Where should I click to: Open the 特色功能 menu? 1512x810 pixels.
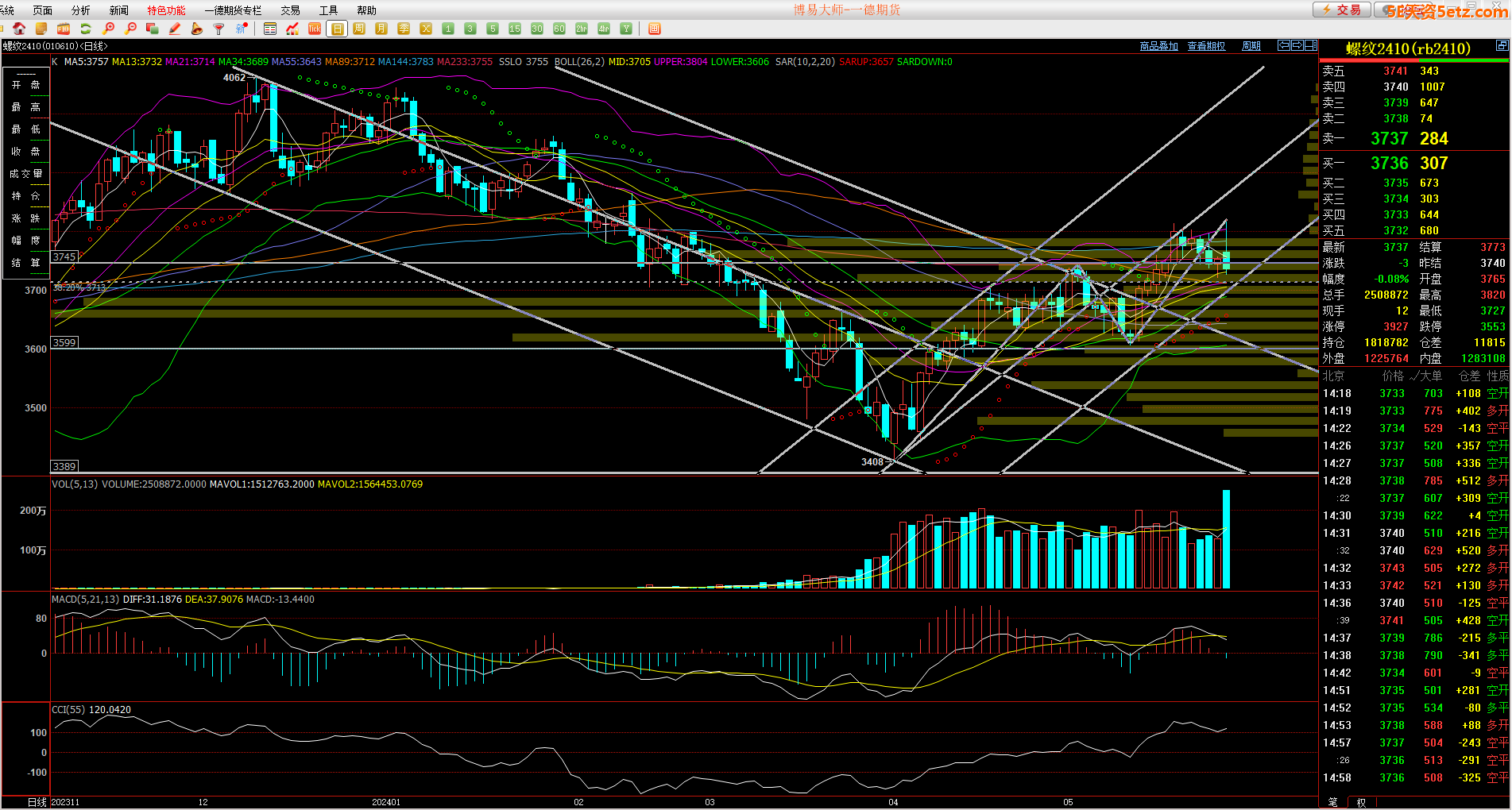[x=166, y=10]
